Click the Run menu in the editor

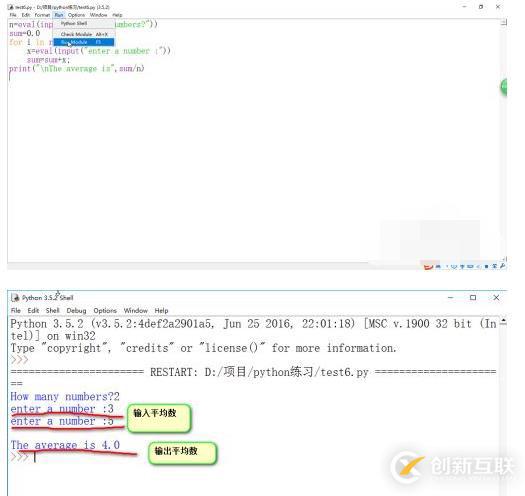pyautogui.click(x=59, y=15)
